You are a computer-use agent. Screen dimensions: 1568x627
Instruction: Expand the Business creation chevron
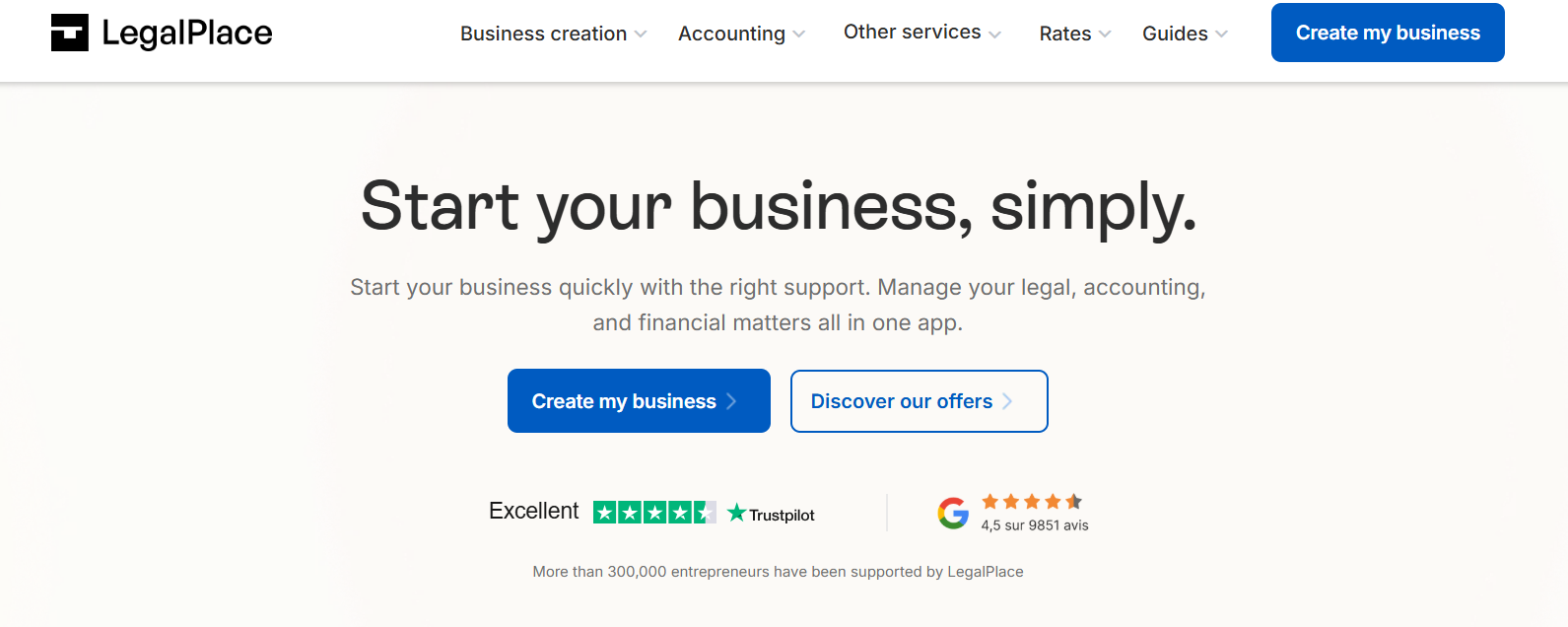[x=641, y=35]
